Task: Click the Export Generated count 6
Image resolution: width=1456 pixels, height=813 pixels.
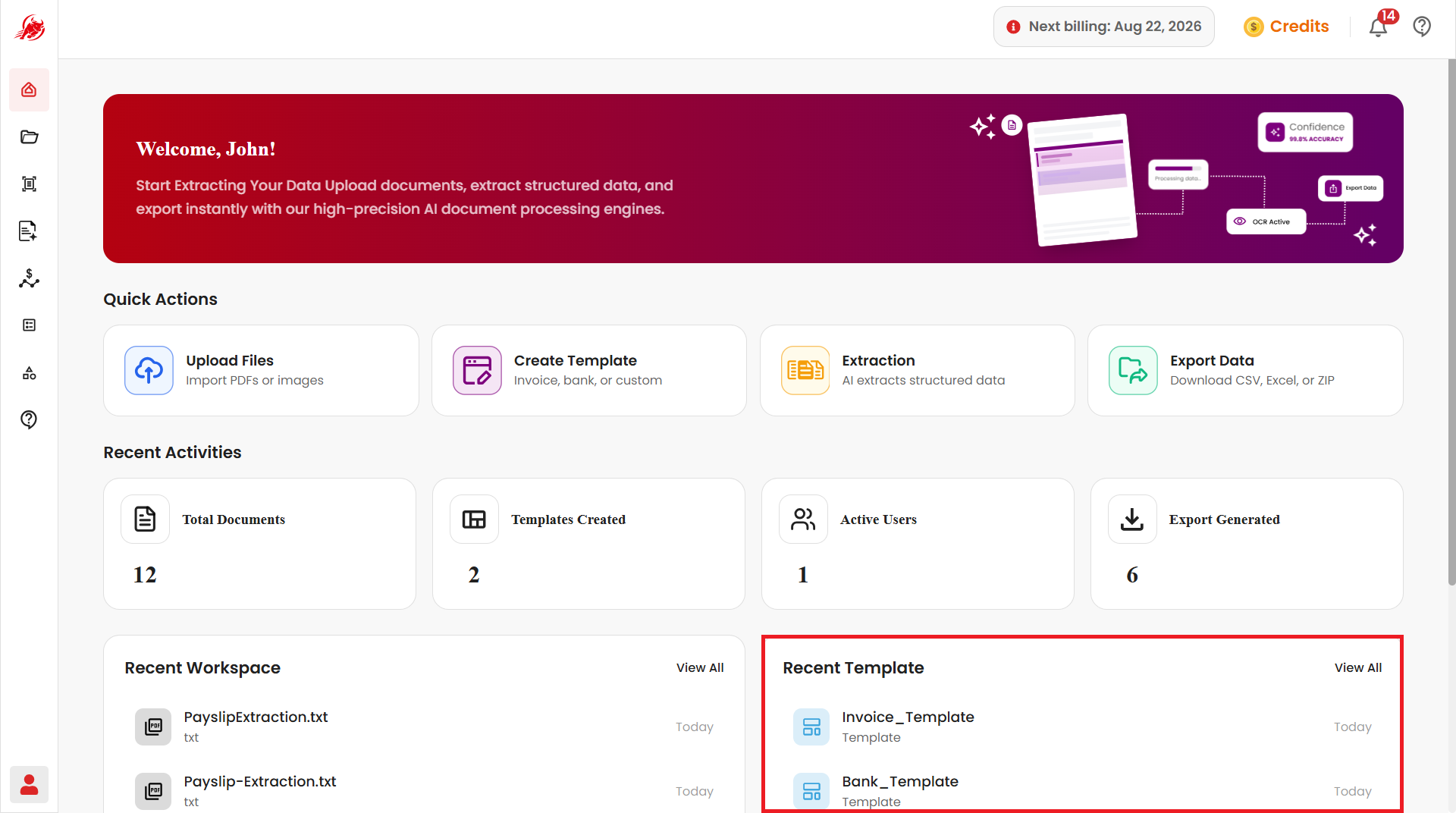Action: point(1132,575)
